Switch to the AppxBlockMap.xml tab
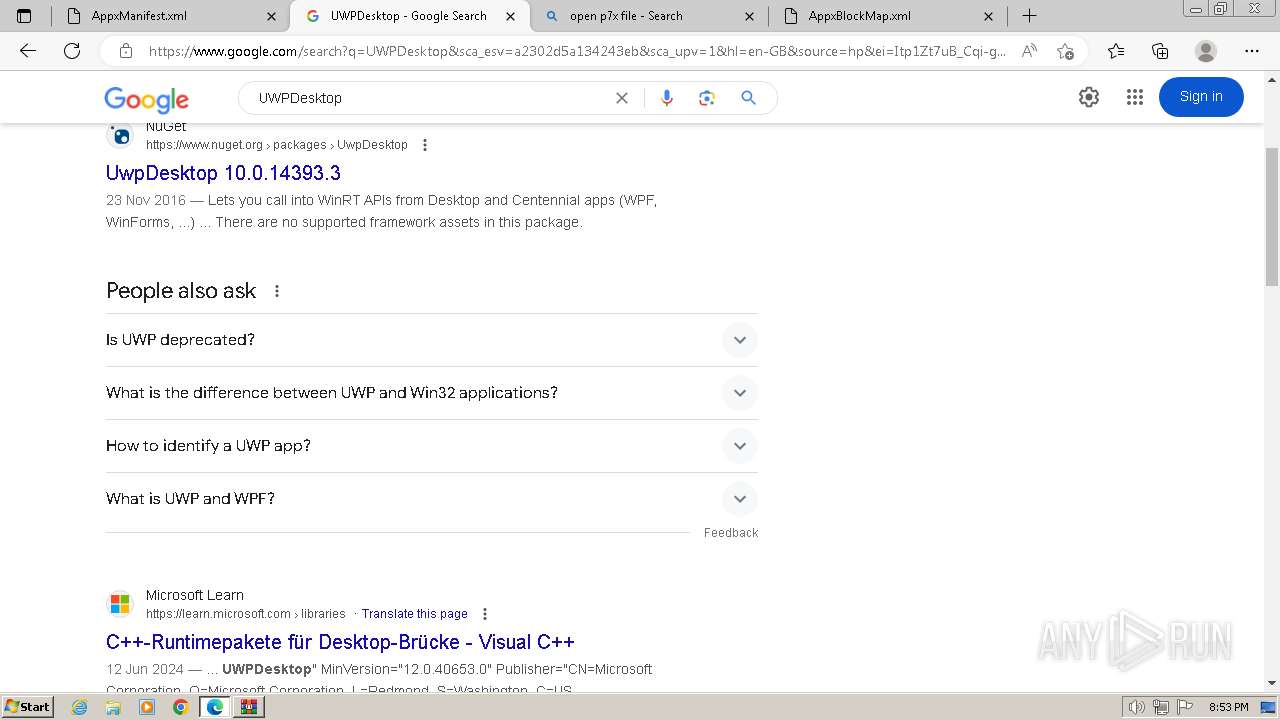Image resolution: width=1280 pixels, height=720 pixels. pyautogui.click(x=888, y=16)
